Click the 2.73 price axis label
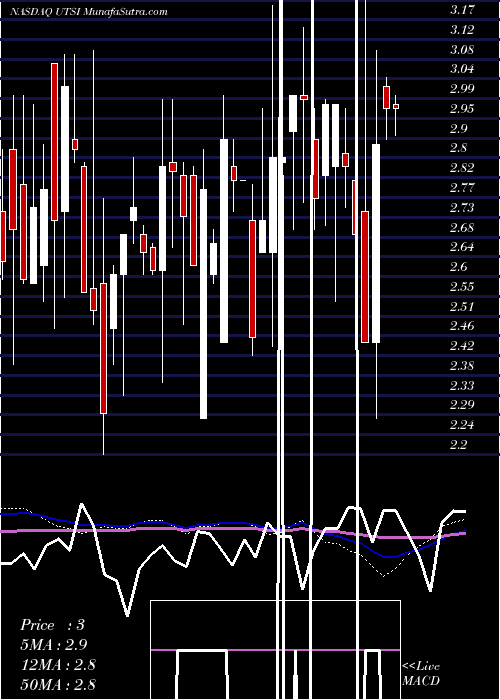The width and height of the screenshot is (500, 700). click(462, 208)
